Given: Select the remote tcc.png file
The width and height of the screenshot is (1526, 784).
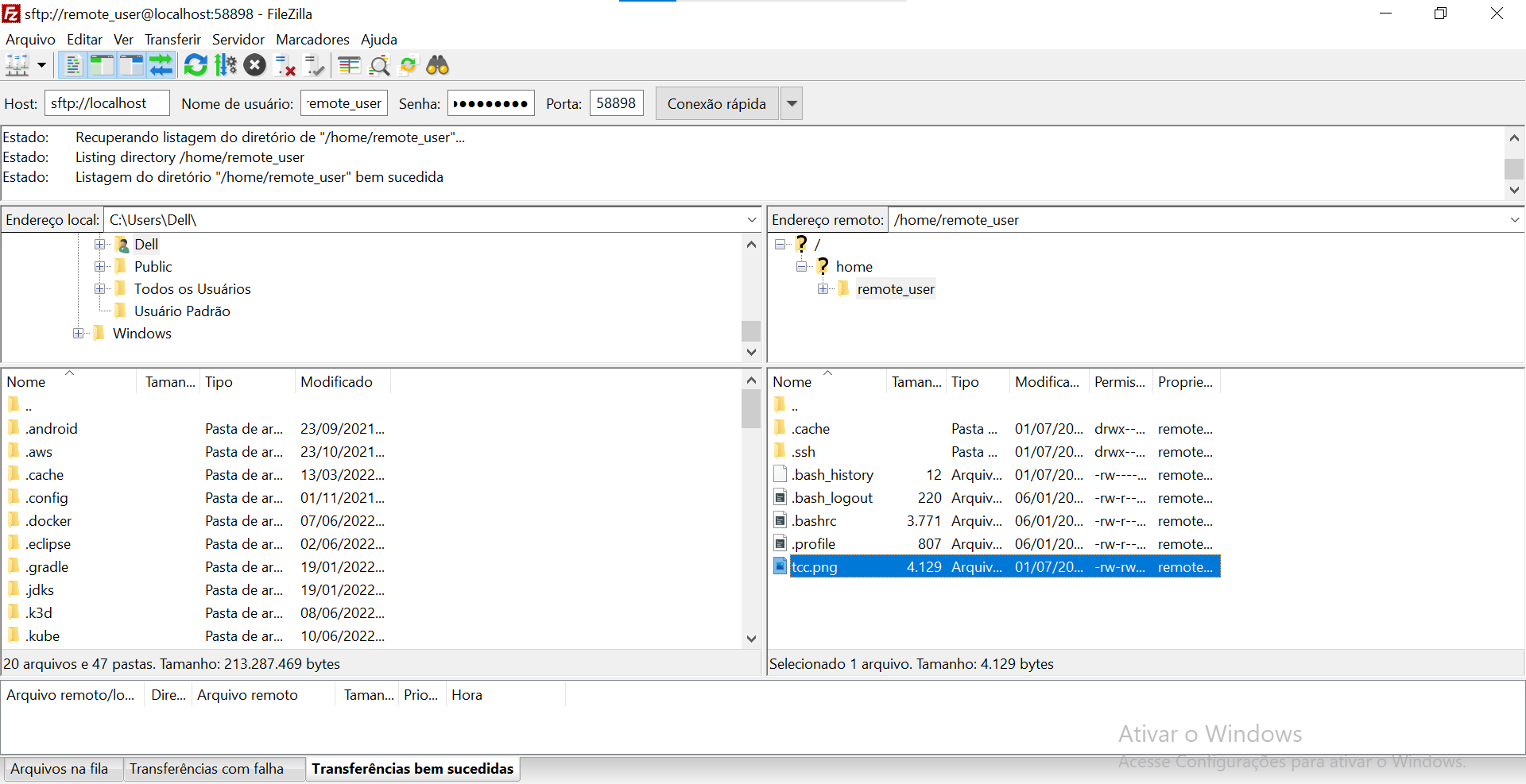Looking at the screenshot, I should click(x=995, y=567).
